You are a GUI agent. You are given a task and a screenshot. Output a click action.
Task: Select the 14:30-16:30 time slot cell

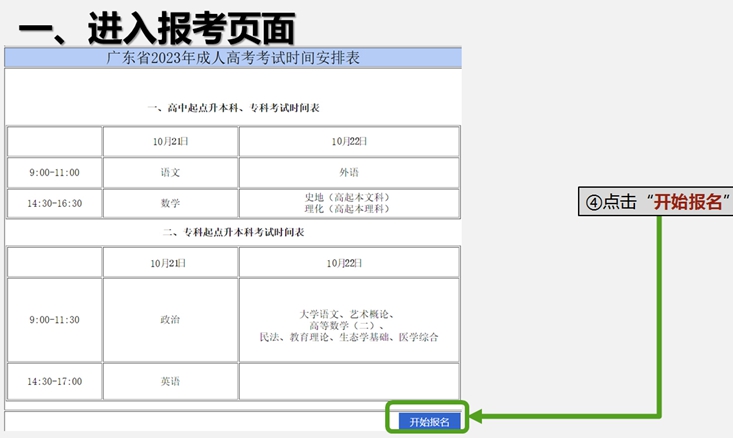tap(54, 203)
